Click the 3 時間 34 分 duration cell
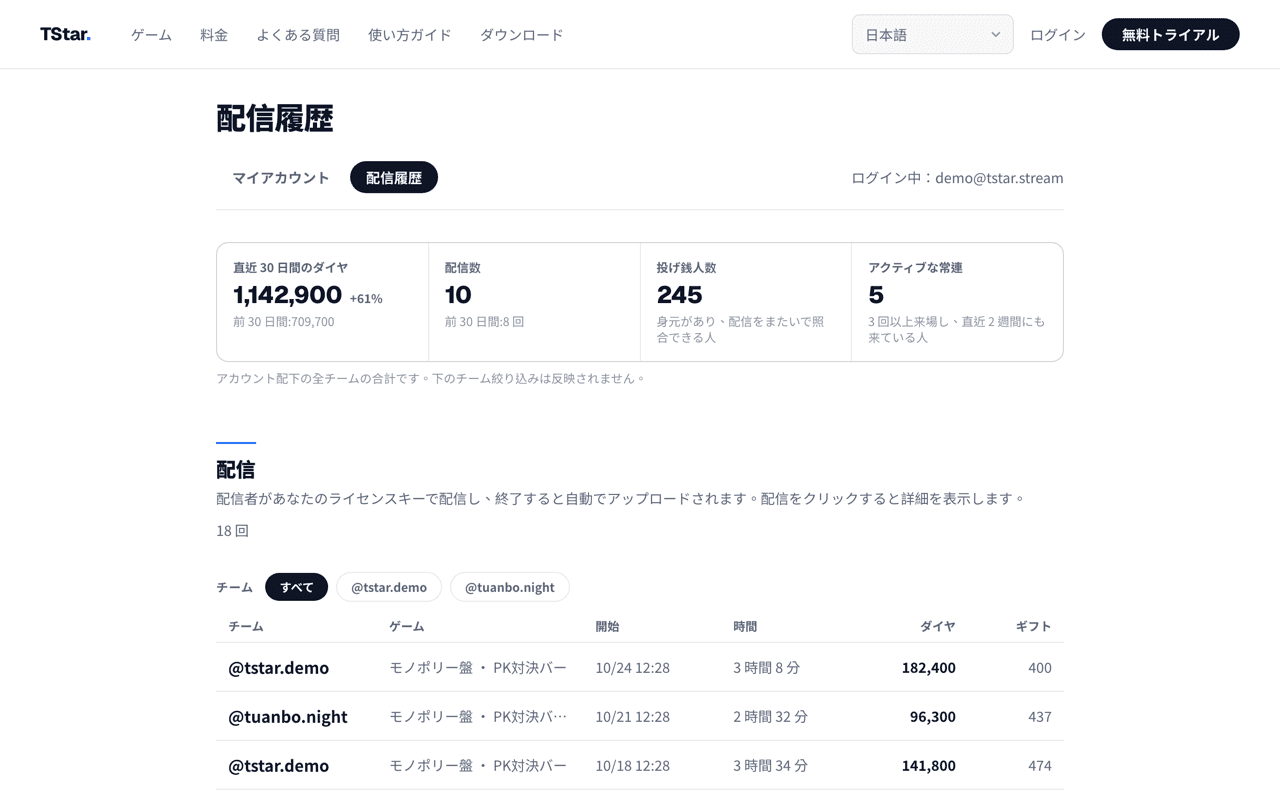This screenshot has width=1280, height=800. pos(771,765)
